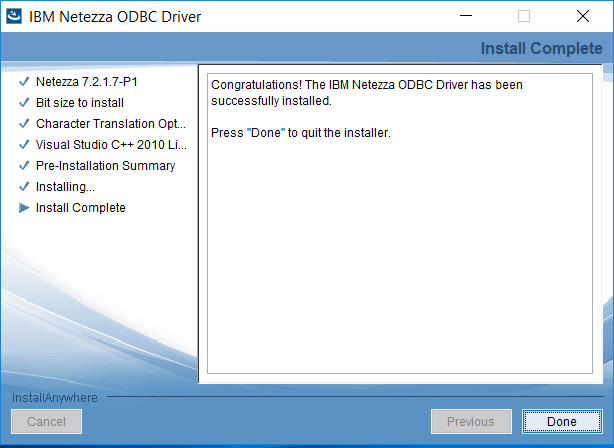Image resolution: width=614 pixels, height=448 pixels.
Task: Click the checkmark next to Visual Studio C++ 2010
Action: tap(24, 145)
